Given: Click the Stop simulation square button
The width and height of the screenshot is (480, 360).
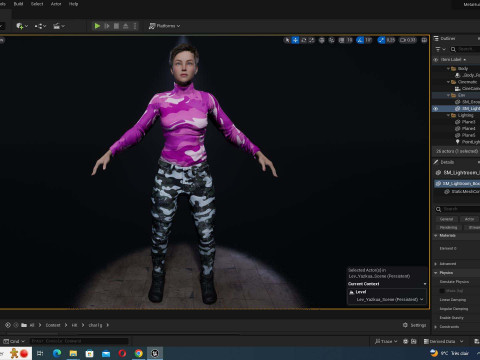Looking at the screenshot, I should pos(116,26).
